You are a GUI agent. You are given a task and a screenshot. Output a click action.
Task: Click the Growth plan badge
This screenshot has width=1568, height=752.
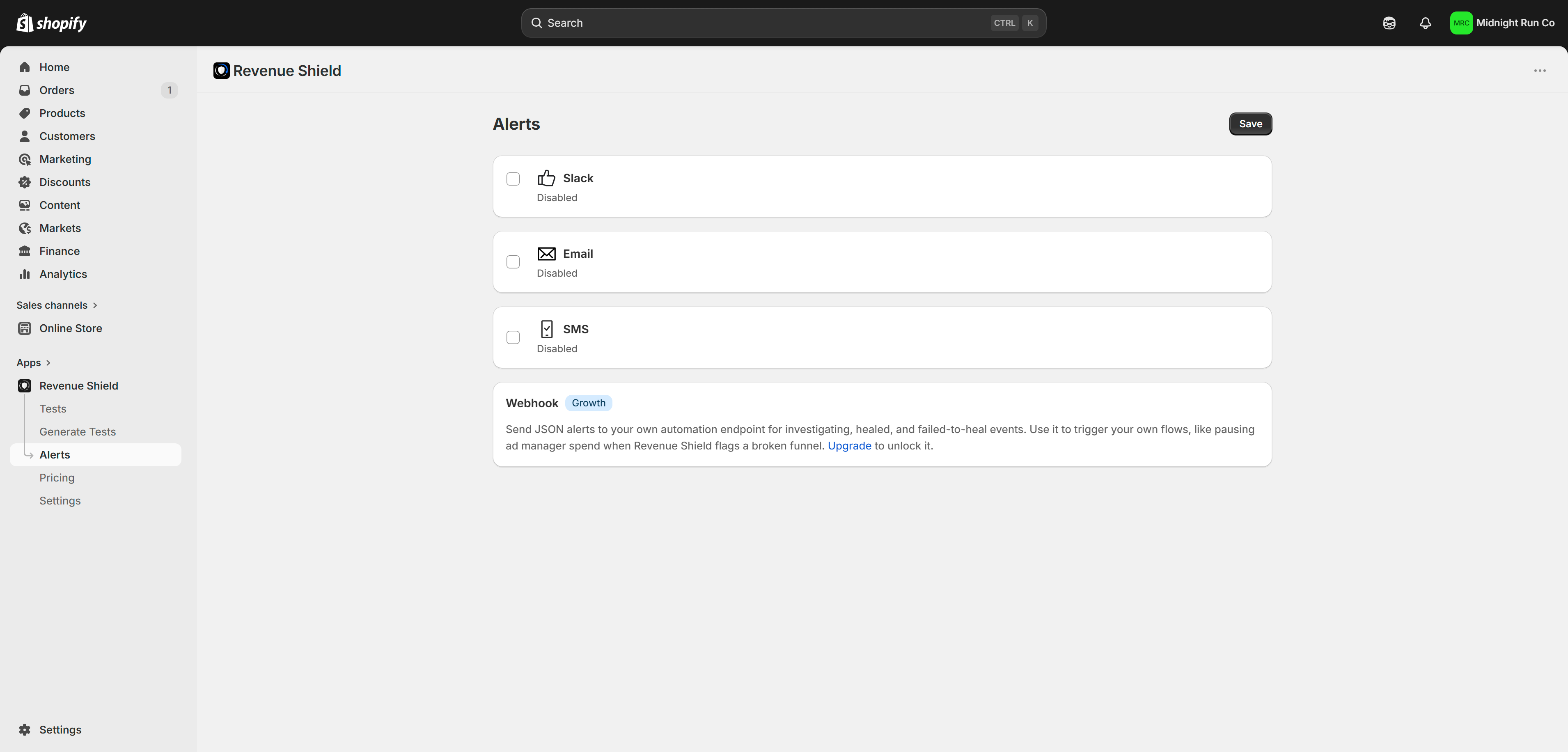click(x=588, y=403)
